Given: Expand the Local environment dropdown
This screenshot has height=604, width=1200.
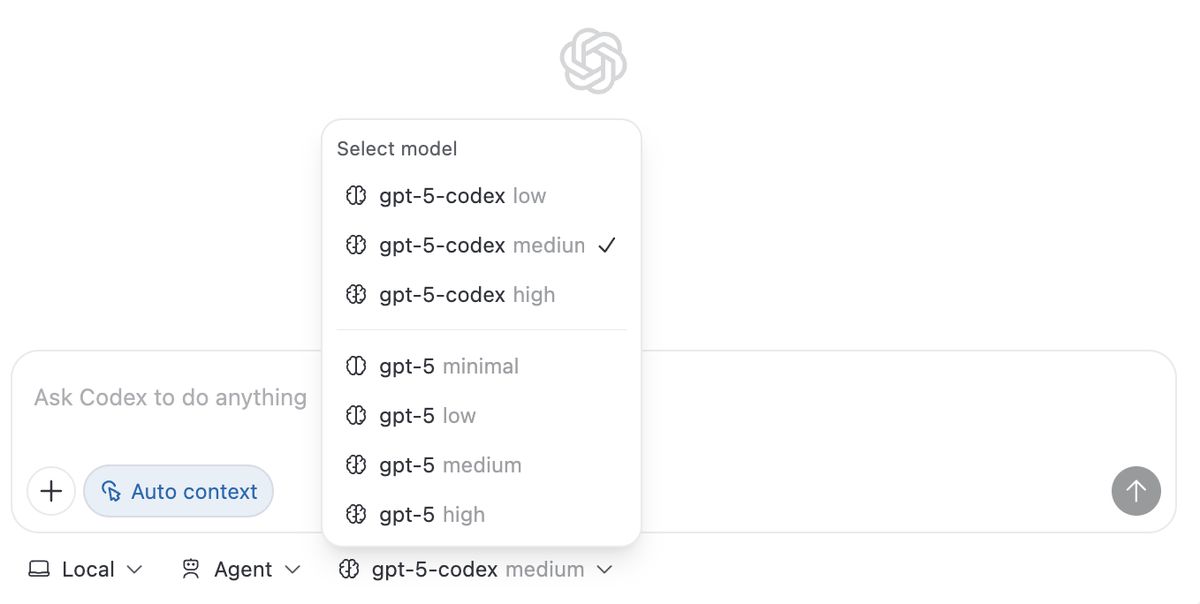Looking at the screenshot, I should [87, 569].
